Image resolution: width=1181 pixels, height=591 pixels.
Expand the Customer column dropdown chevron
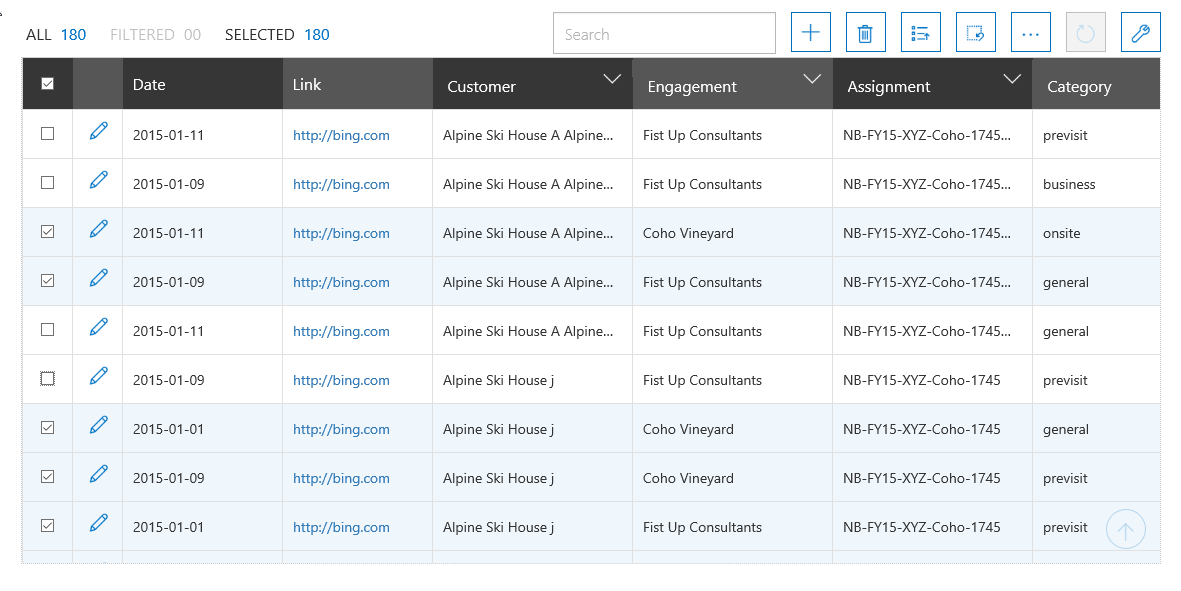tap(612, 78)
